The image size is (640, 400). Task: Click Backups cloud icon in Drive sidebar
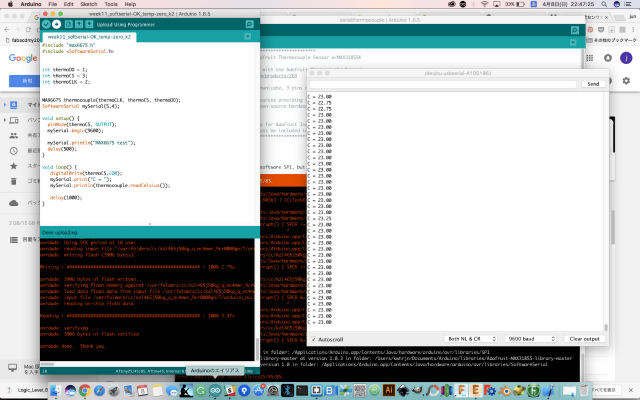14,203
